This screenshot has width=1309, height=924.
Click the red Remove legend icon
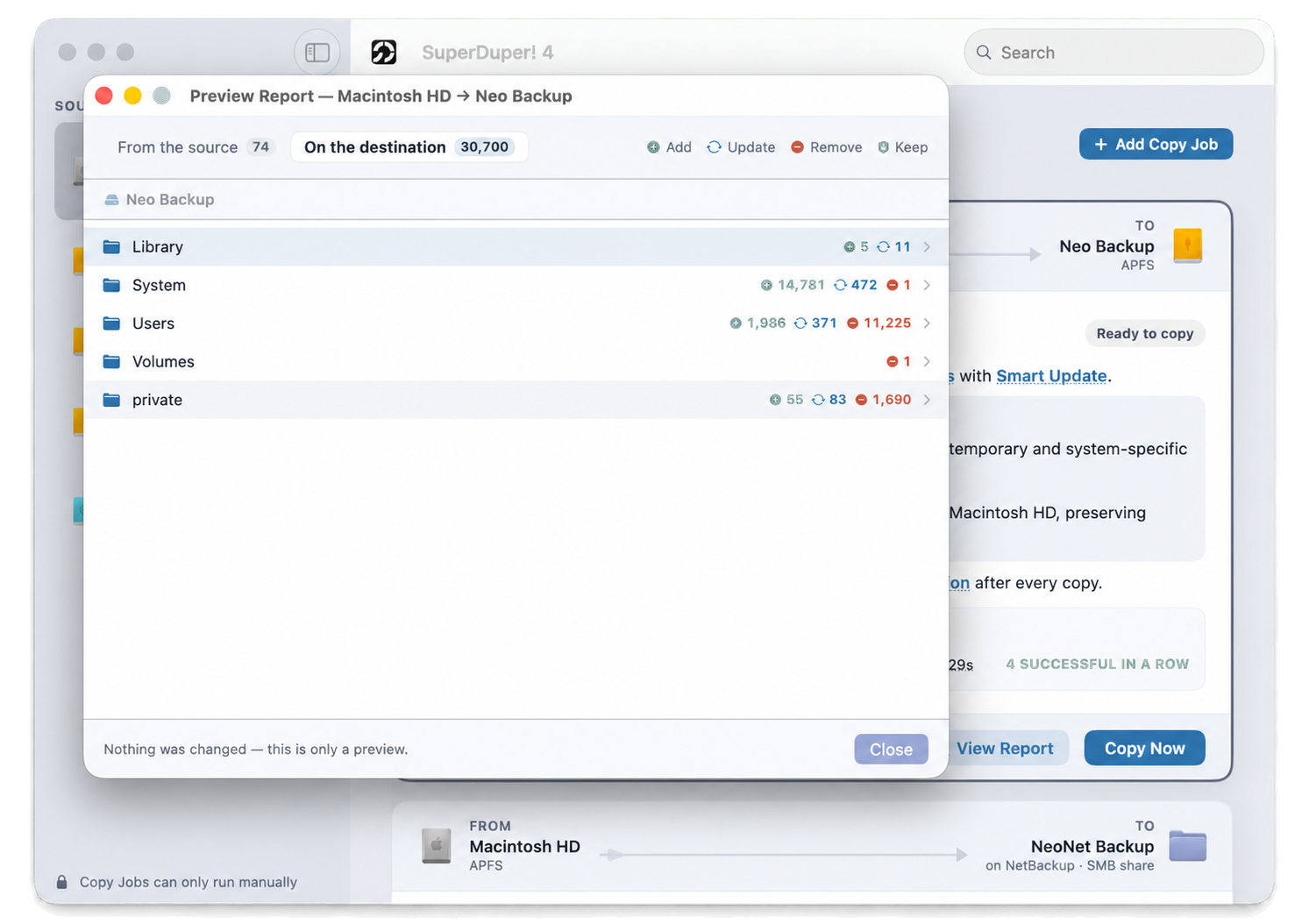(x=797, y=147)
